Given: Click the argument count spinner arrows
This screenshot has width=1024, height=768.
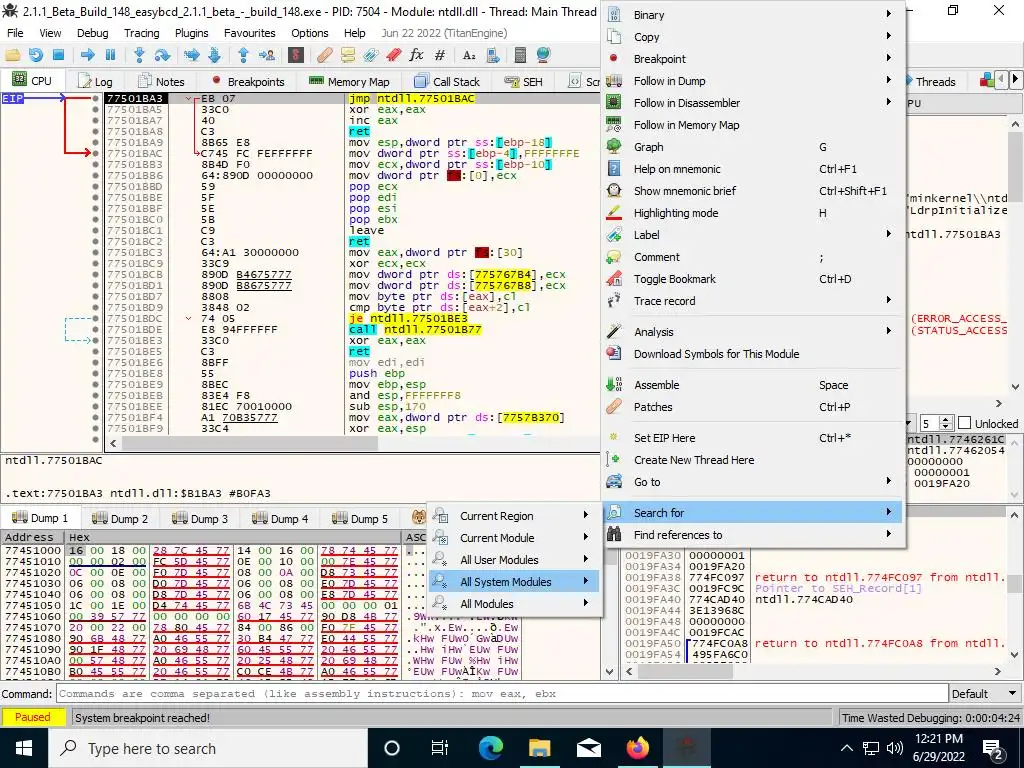Looking at the screenshot, I should click(946, 423).
